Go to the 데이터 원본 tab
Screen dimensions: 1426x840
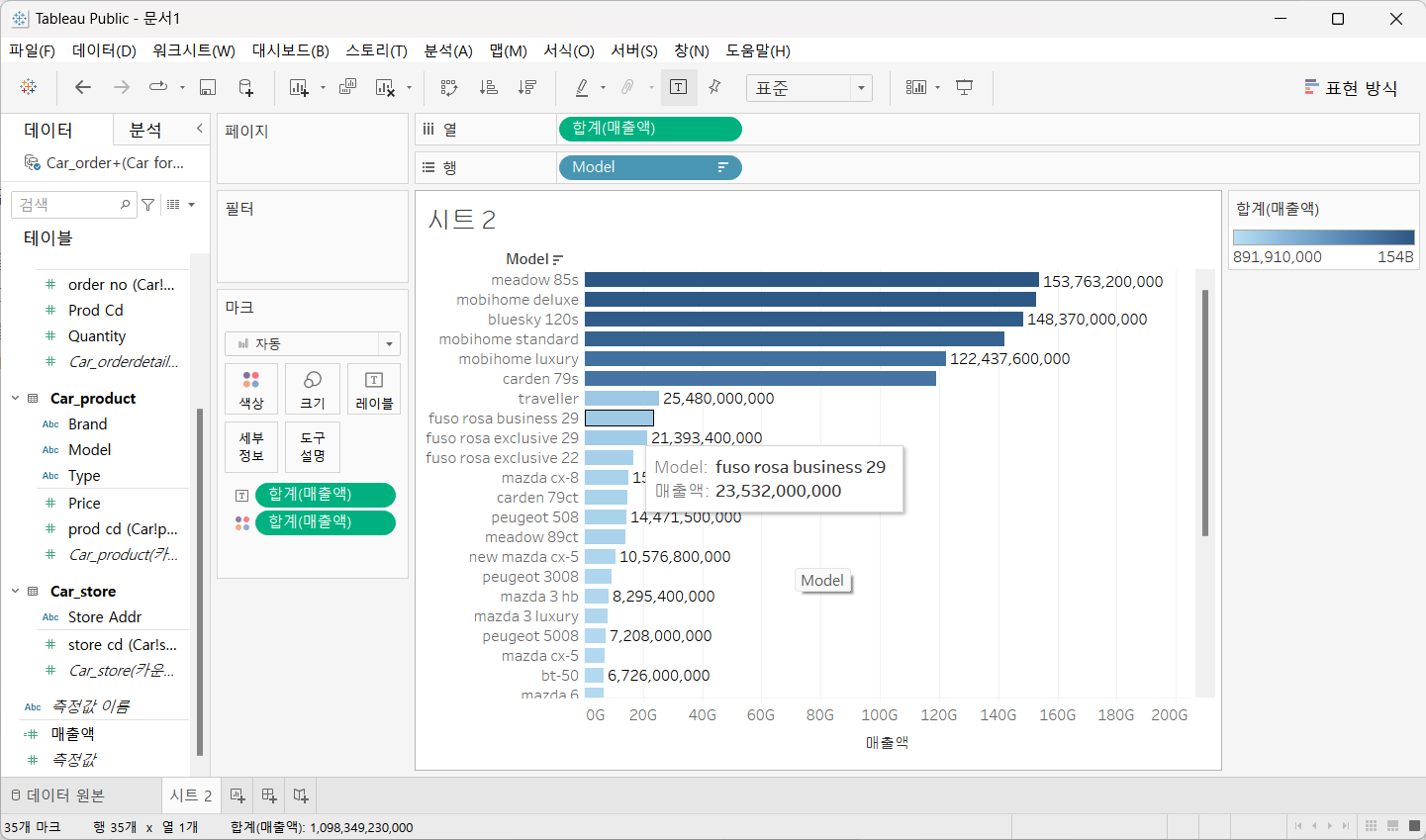pos(57,795)
